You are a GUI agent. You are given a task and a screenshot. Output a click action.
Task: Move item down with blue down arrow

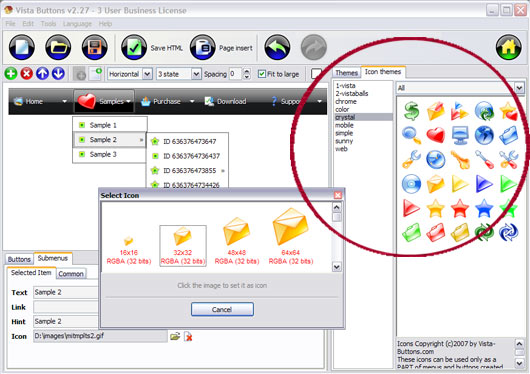coord(58,73)
